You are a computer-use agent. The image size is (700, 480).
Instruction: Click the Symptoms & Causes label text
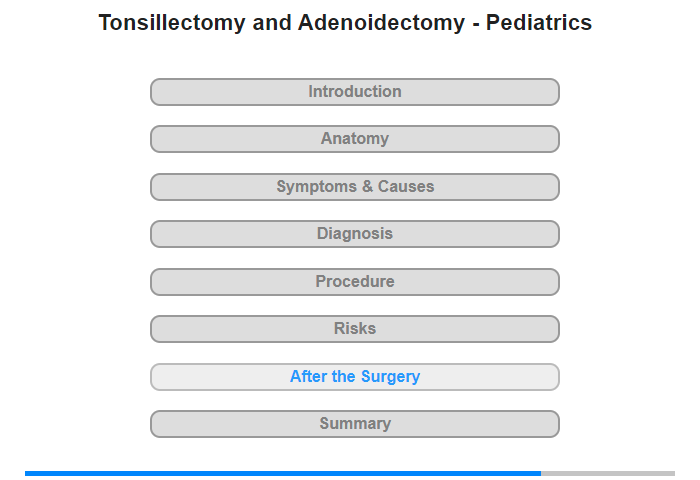tap(355, 187)
